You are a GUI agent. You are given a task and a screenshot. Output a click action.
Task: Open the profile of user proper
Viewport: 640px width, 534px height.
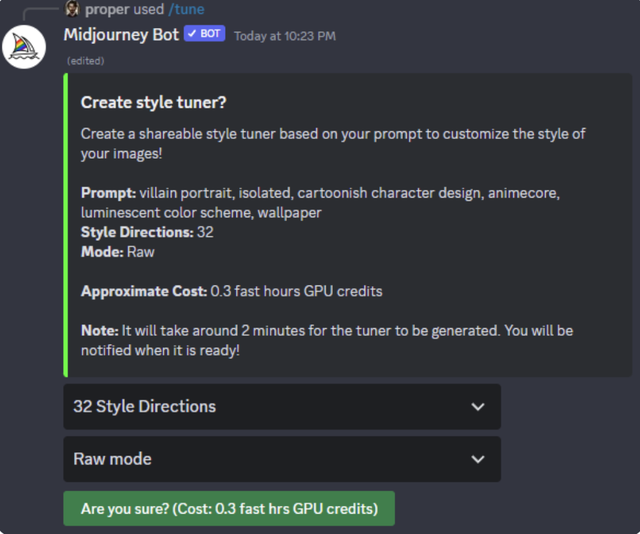click(107, 9)
